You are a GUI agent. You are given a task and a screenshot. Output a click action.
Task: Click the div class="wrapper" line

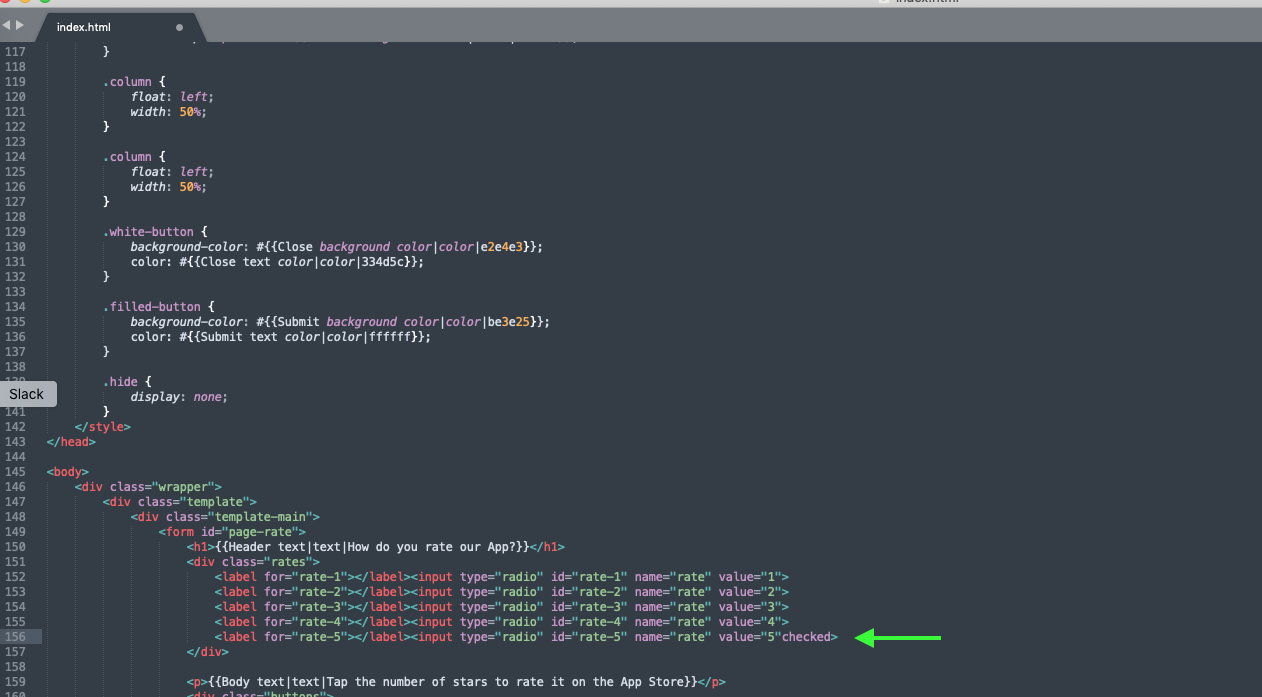148,487
